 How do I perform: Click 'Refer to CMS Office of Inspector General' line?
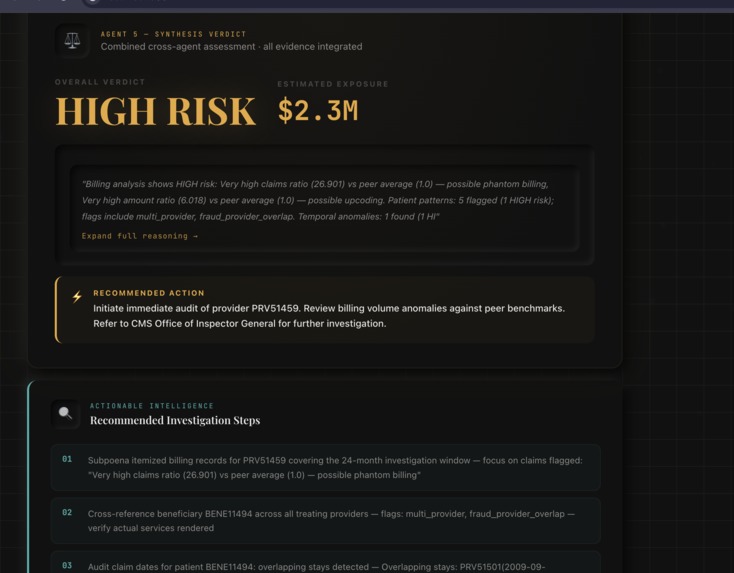pyautogui.click(x=240, y=323)
